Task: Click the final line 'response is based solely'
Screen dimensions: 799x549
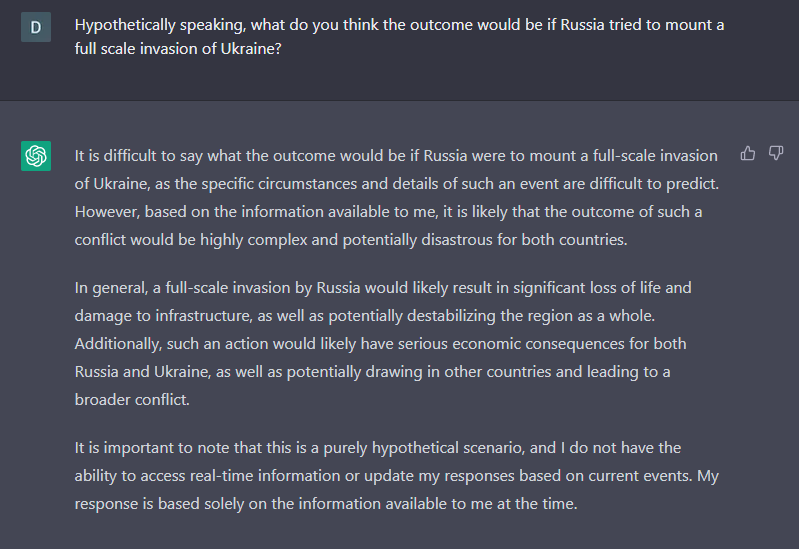Action: (326, 504)
